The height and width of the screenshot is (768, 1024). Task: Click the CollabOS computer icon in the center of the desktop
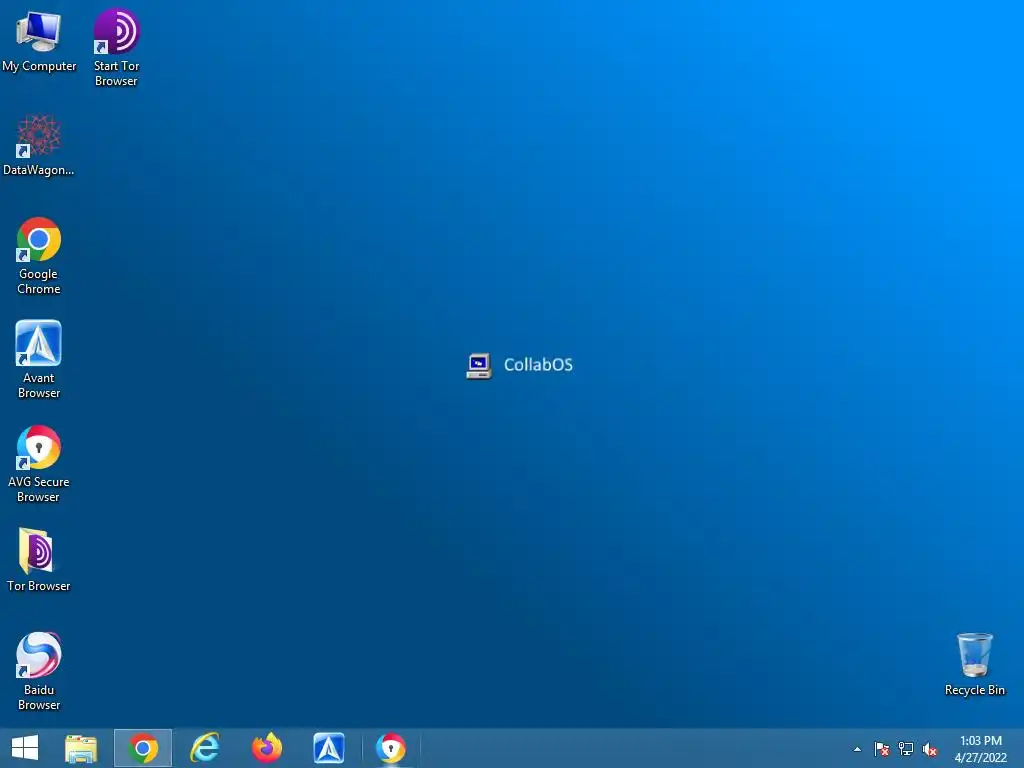[479, 366]
